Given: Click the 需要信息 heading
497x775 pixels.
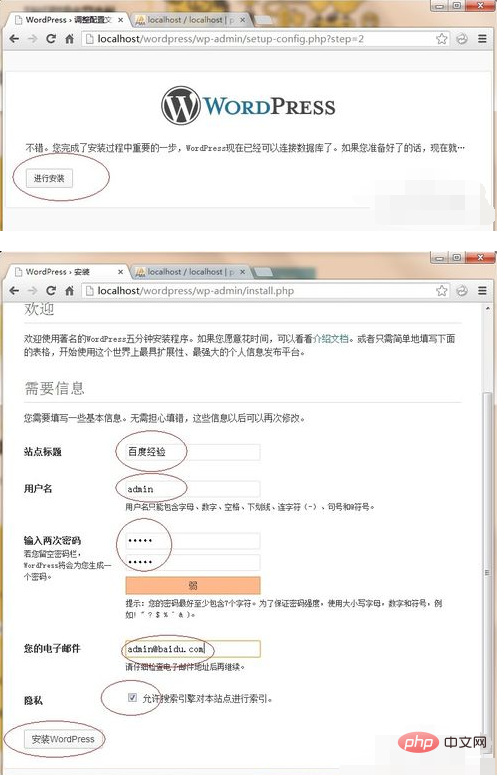Looking at the screenshot, I should pos(54,388).
